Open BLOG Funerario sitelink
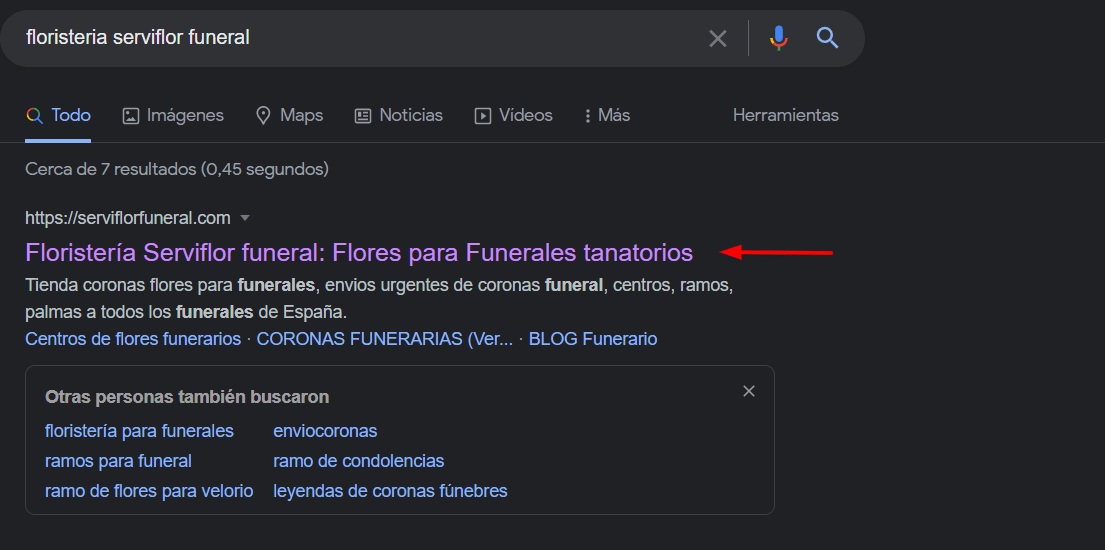Screen dimensions: 1105x550 click(x=593, y=339)
